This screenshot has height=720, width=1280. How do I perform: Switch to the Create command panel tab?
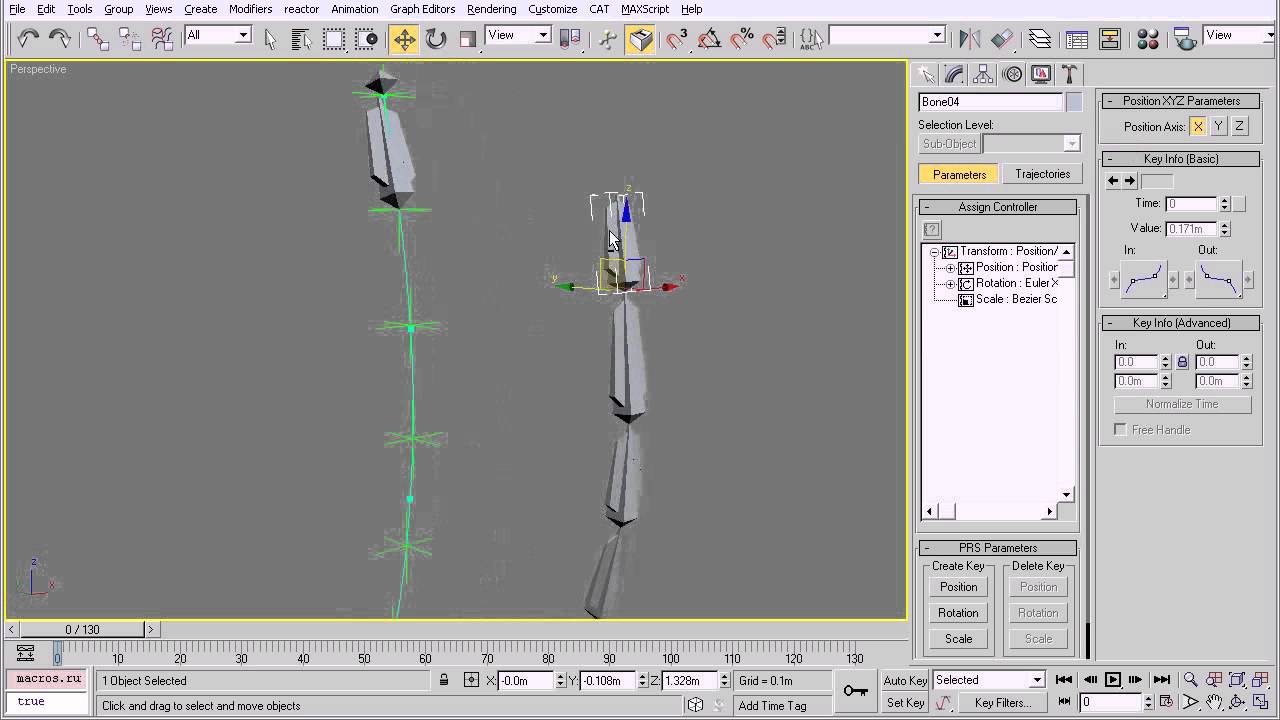[x=926, y=75]
